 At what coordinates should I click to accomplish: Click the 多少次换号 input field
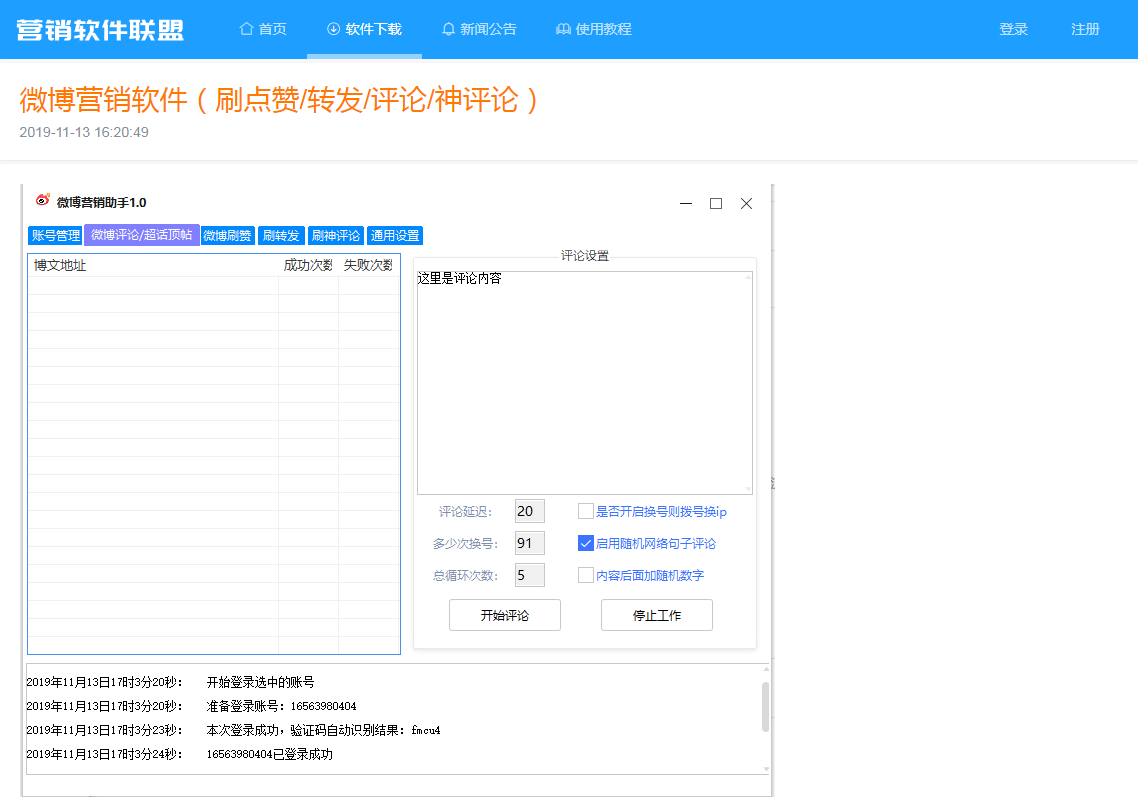529,543
